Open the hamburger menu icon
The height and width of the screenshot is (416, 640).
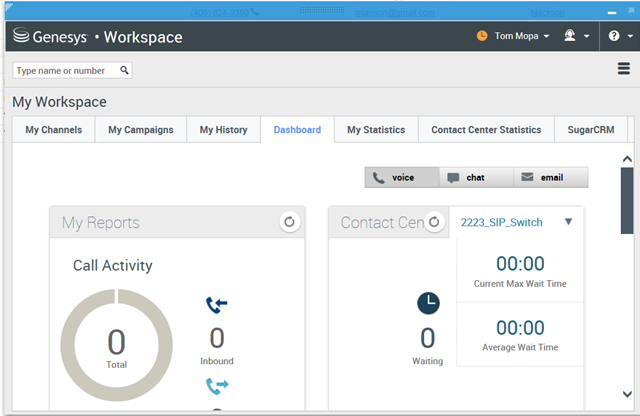(624, 68)
